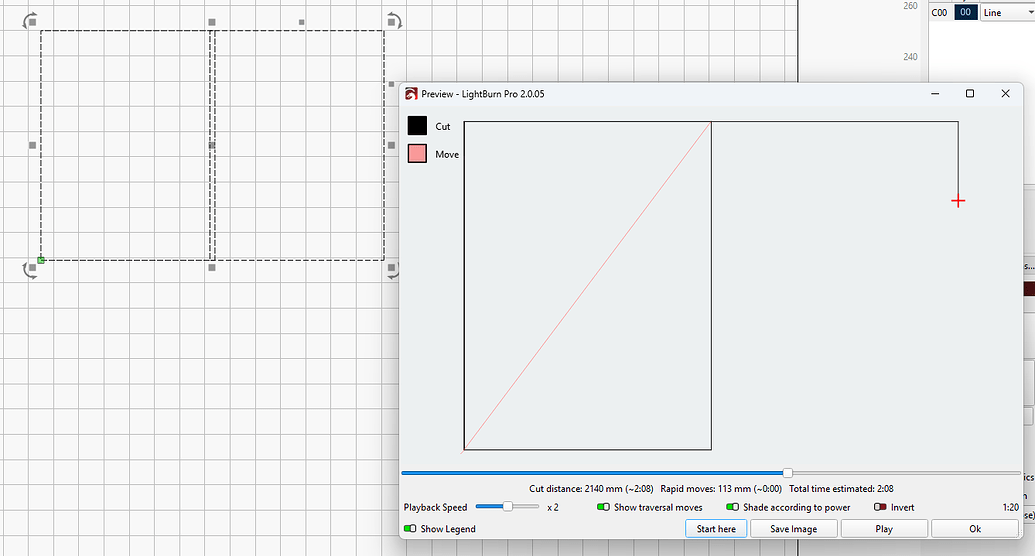Screen dimensions: 1035x556
Task: Click the bottom center selection handle
Action: (212, 267)
